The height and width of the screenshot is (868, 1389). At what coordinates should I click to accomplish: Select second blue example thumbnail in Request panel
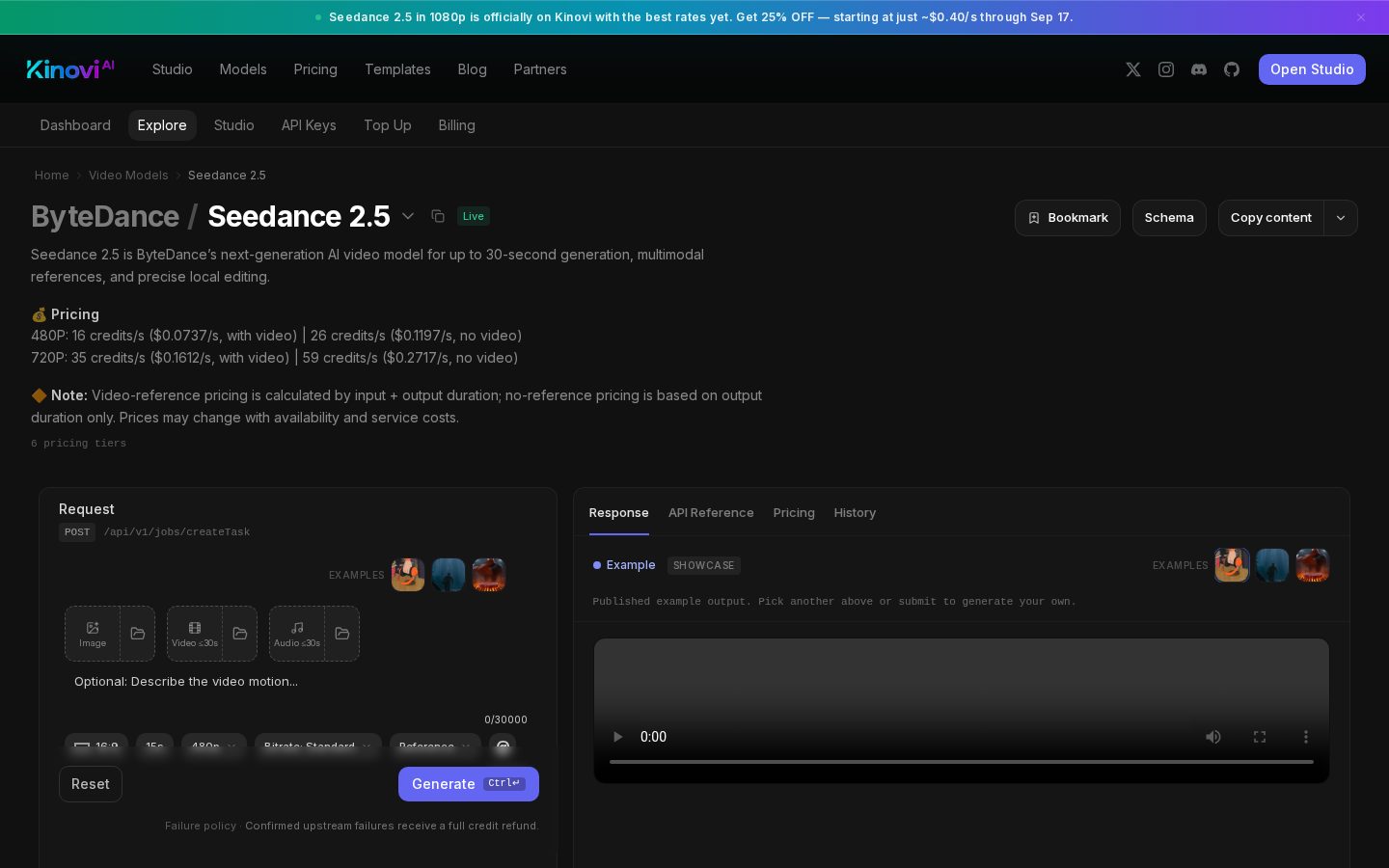tap(449, 575)
